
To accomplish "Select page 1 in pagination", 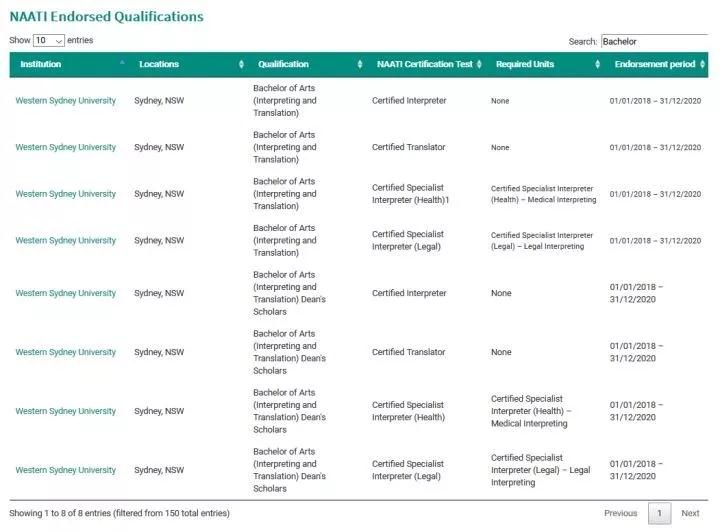I will pyautogui.click(x=659, y=513).
